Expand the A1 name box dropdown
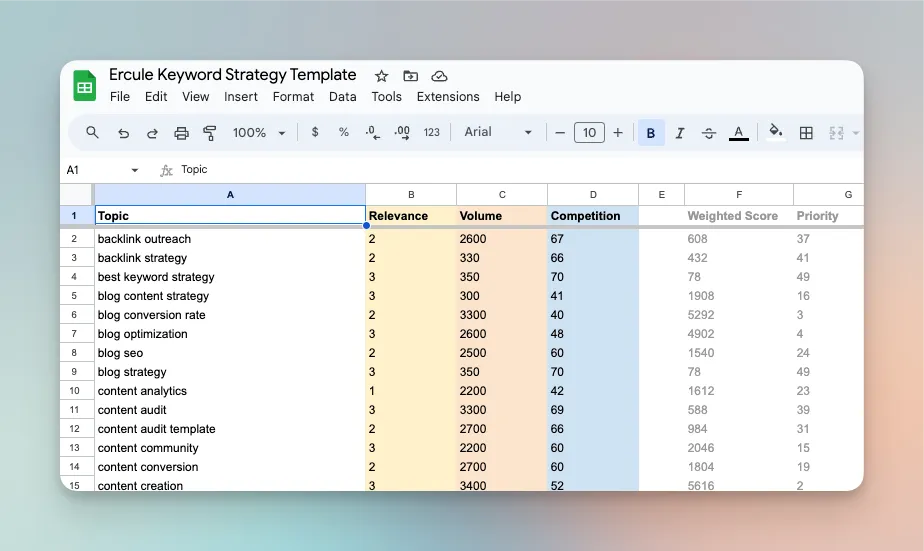924x551 pixels. point(135,170)
